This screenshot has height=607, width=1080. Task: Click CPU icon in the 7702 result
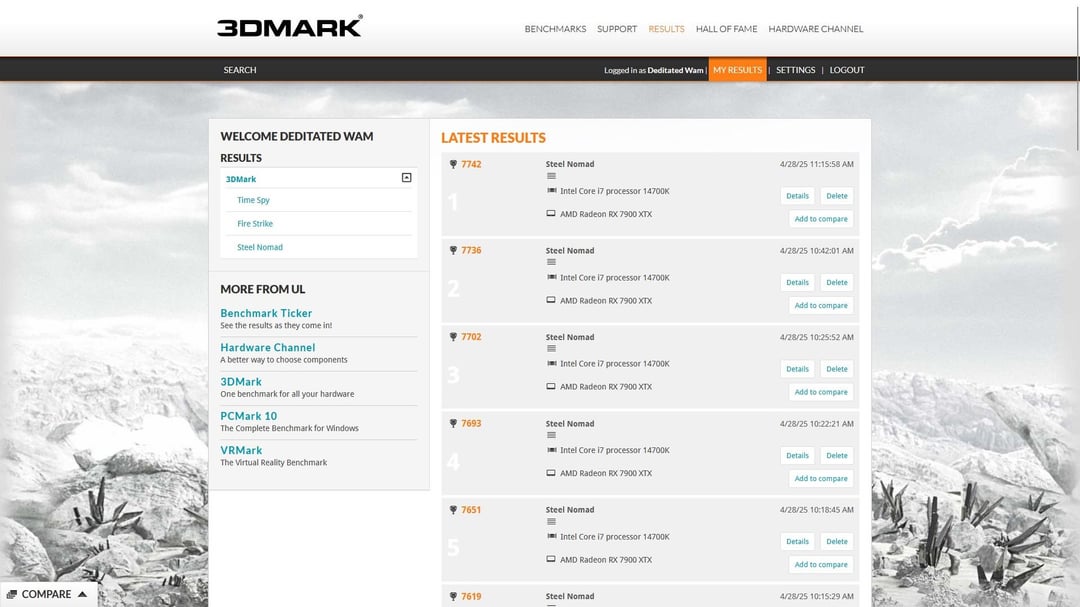[x=551, y=363]
